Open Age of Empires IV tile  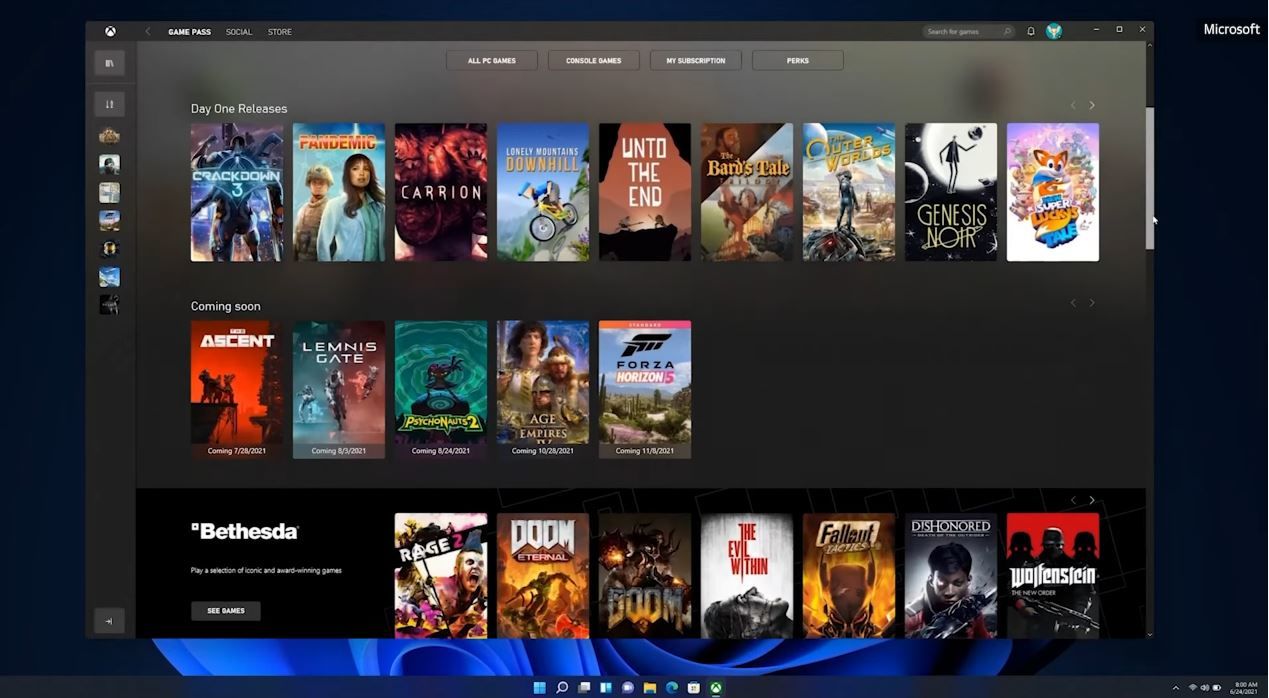pyautogui.click(x=543, y=389)
